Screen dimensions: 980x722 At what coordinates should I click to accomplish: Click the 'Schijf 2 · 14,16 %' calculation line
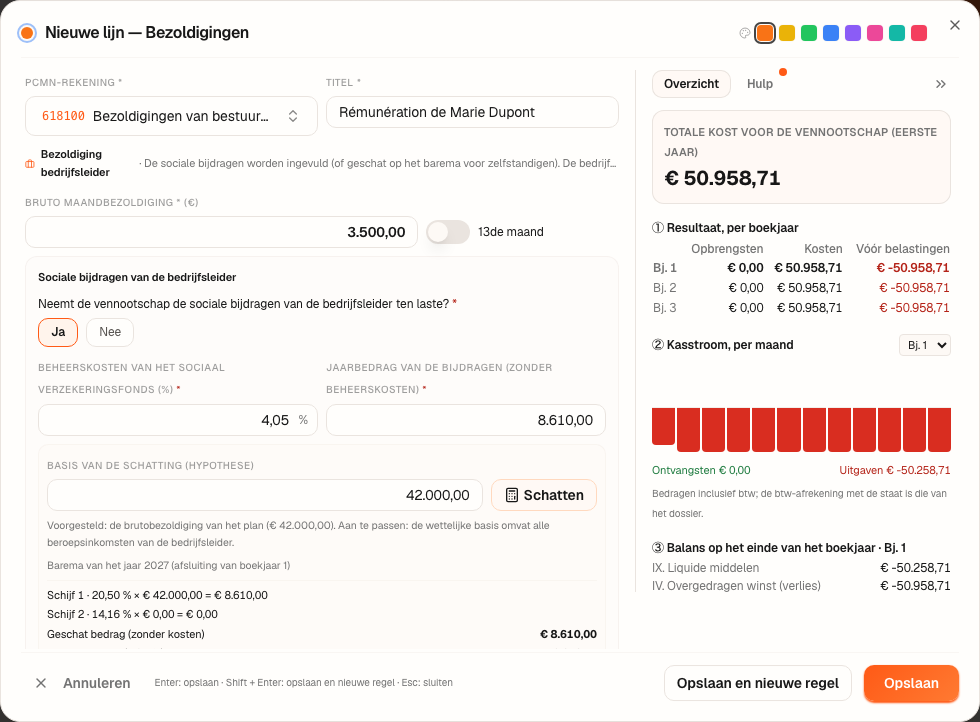(132, 614)
